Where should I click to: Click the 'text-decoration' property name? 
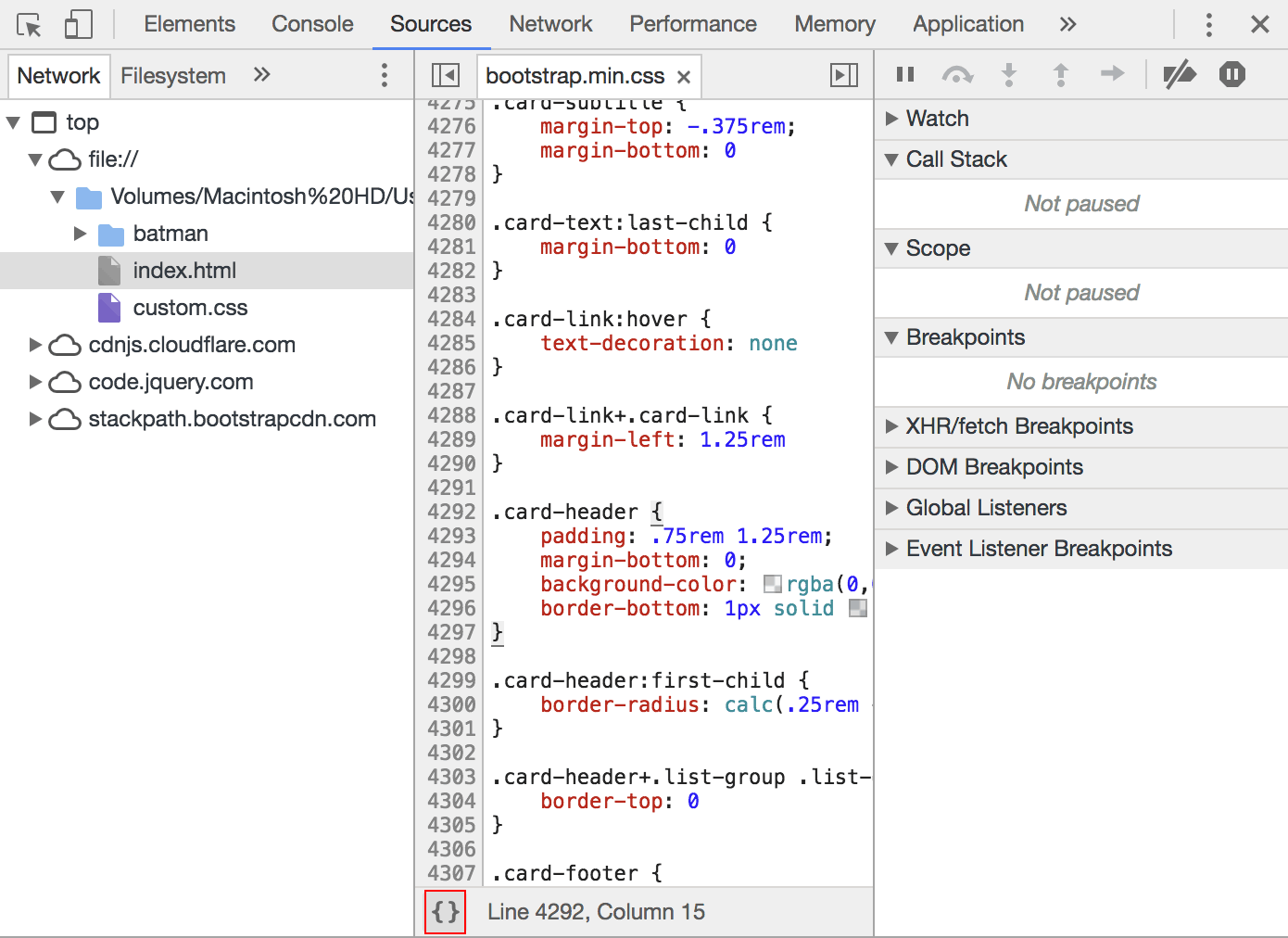click(632, 343)
